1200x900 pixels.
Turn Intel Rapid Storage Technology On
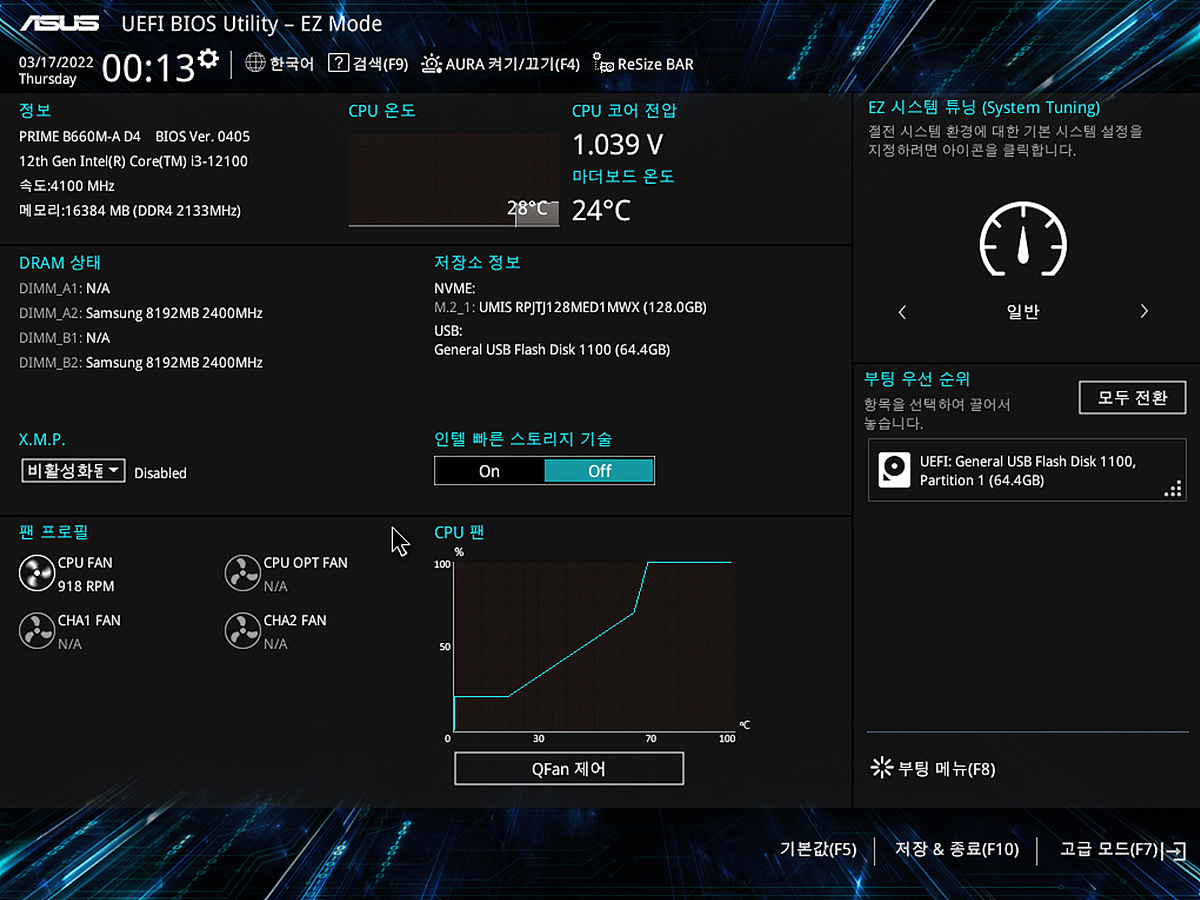(489, 471)
